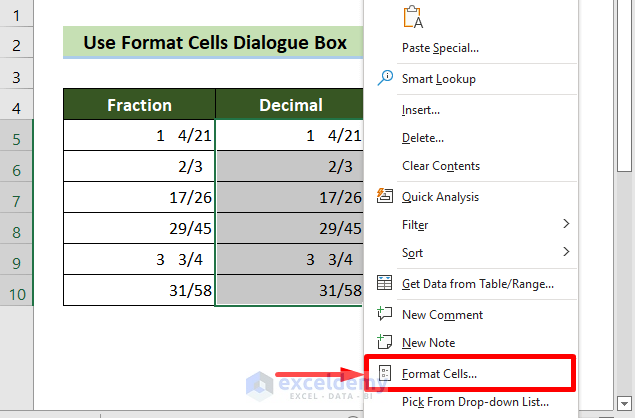635x418 pixels.
Task: Select Insert... in the context menu
Action: point(421,110)
